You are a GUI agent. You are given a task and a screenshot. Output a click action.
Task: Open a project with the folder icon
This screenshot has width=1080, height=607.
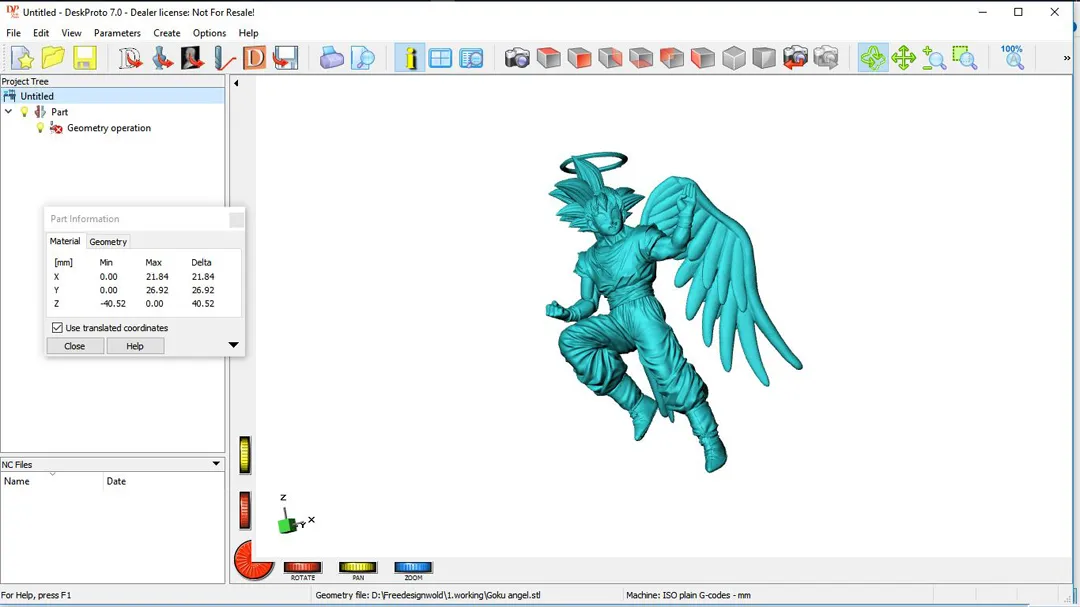point(53,58)
